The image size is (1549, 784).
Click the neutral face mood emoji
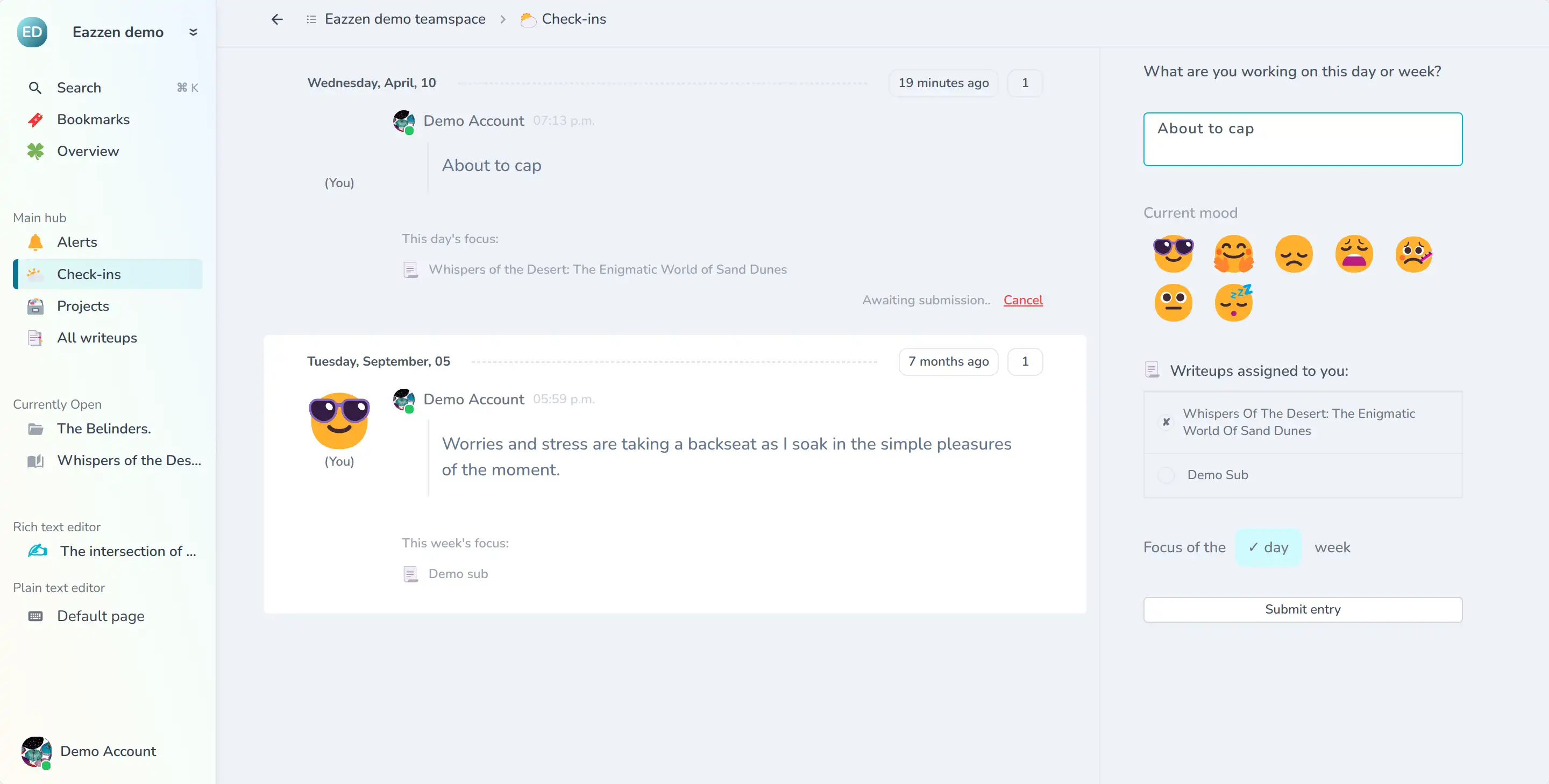pos(1173,302)
